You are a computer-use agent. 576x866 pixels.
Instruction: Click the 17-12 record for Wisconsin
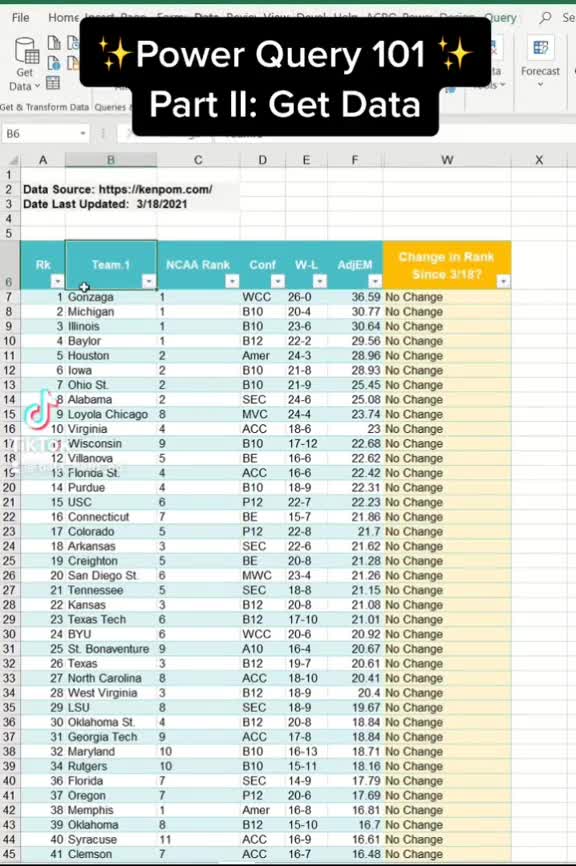tap(306, 443)
